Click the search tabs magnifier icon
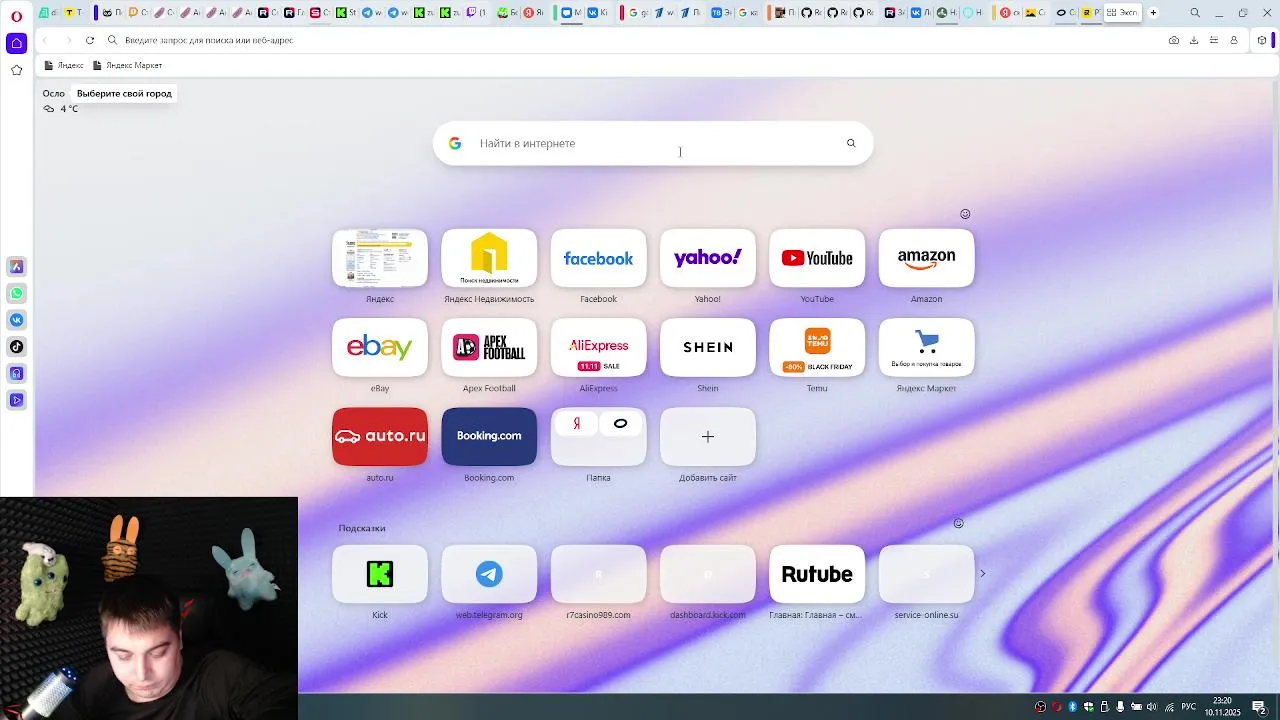This screenshot has height=720, width=1280. (x=1195, y=12)
